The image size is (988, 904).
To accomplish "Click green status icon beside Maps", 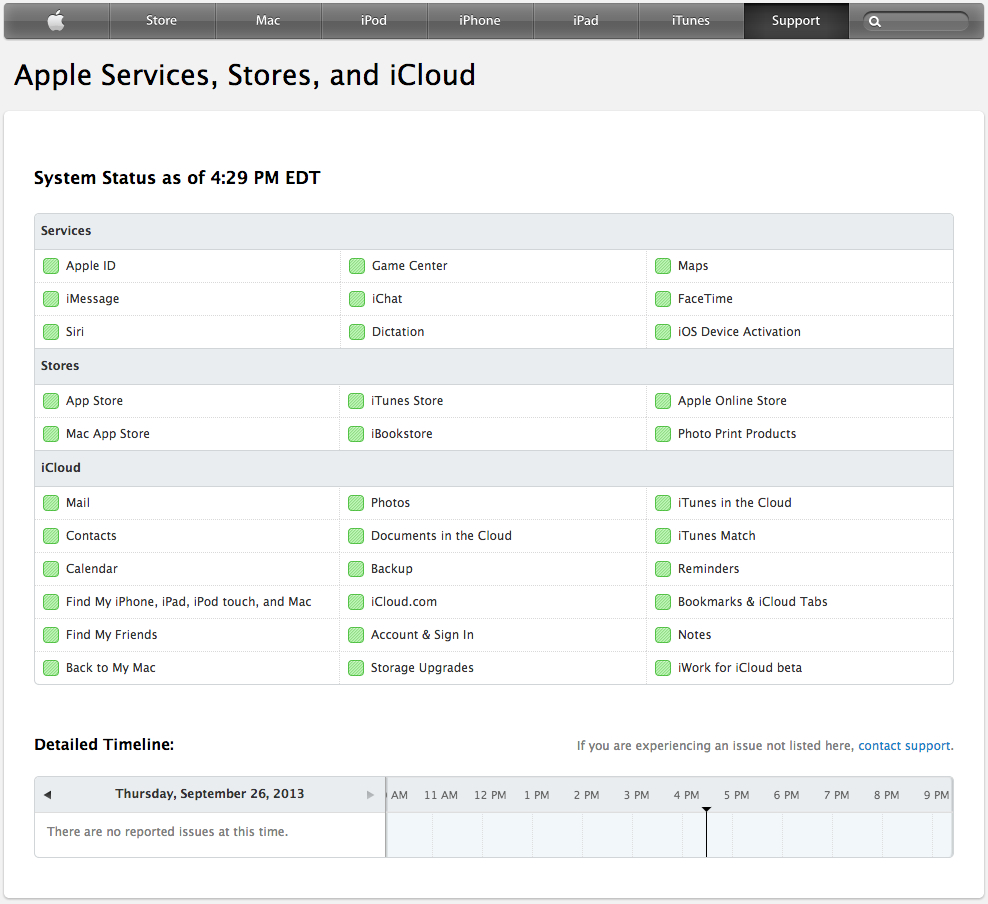I will tap(663, 266).
